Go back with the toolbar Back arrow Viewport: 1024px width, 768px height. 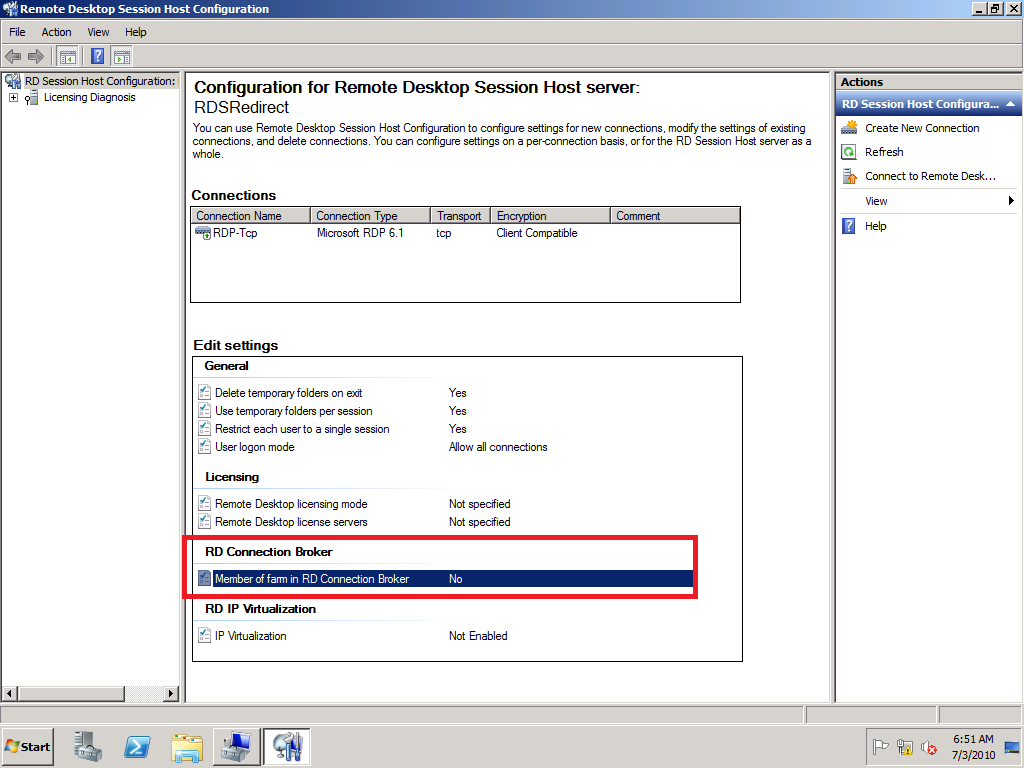tap(13, 57)
